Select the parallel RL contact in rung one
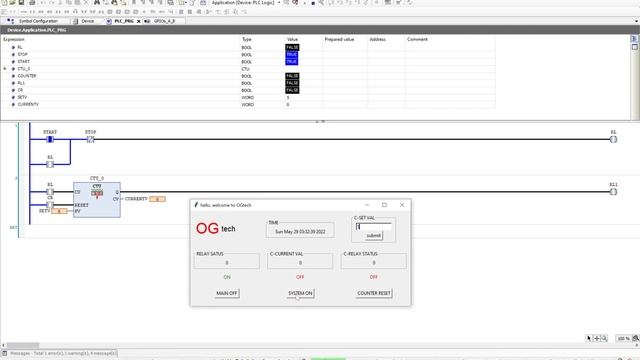 50,164
